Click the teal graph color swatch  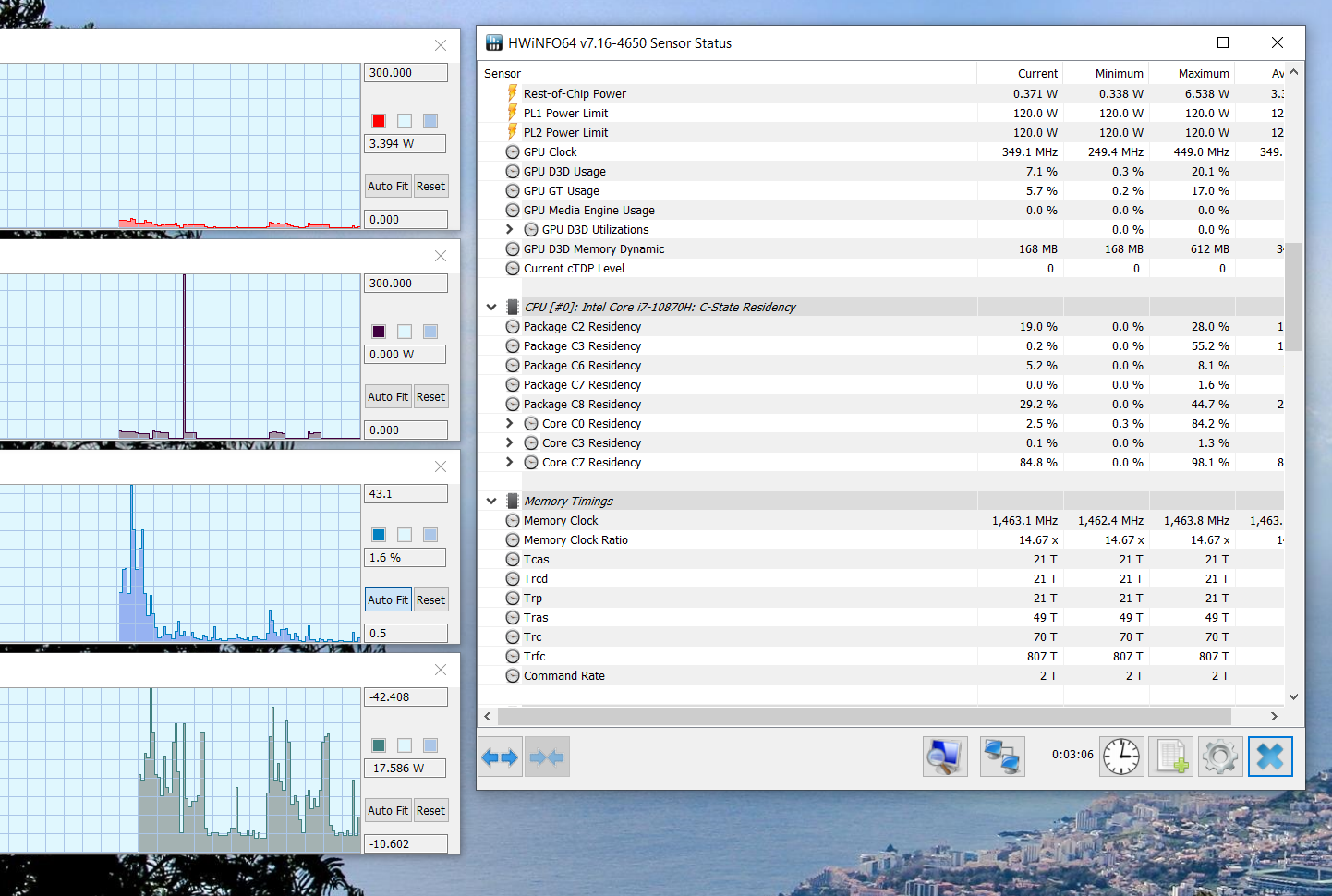point(379,745)
